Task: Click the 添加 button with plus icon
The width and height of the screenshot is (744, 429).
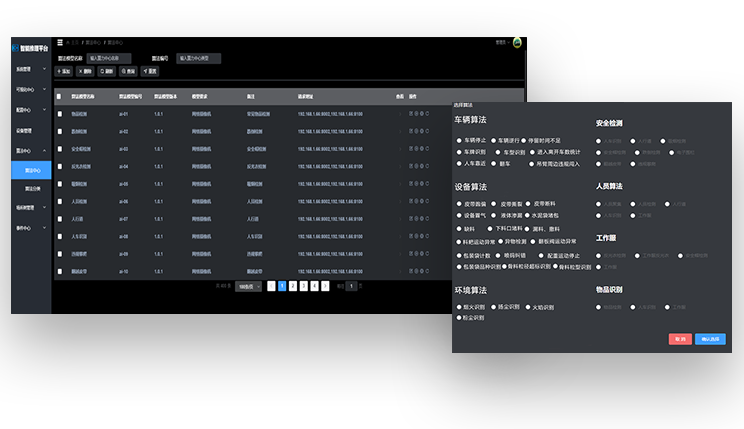Action: coord(65,72)
